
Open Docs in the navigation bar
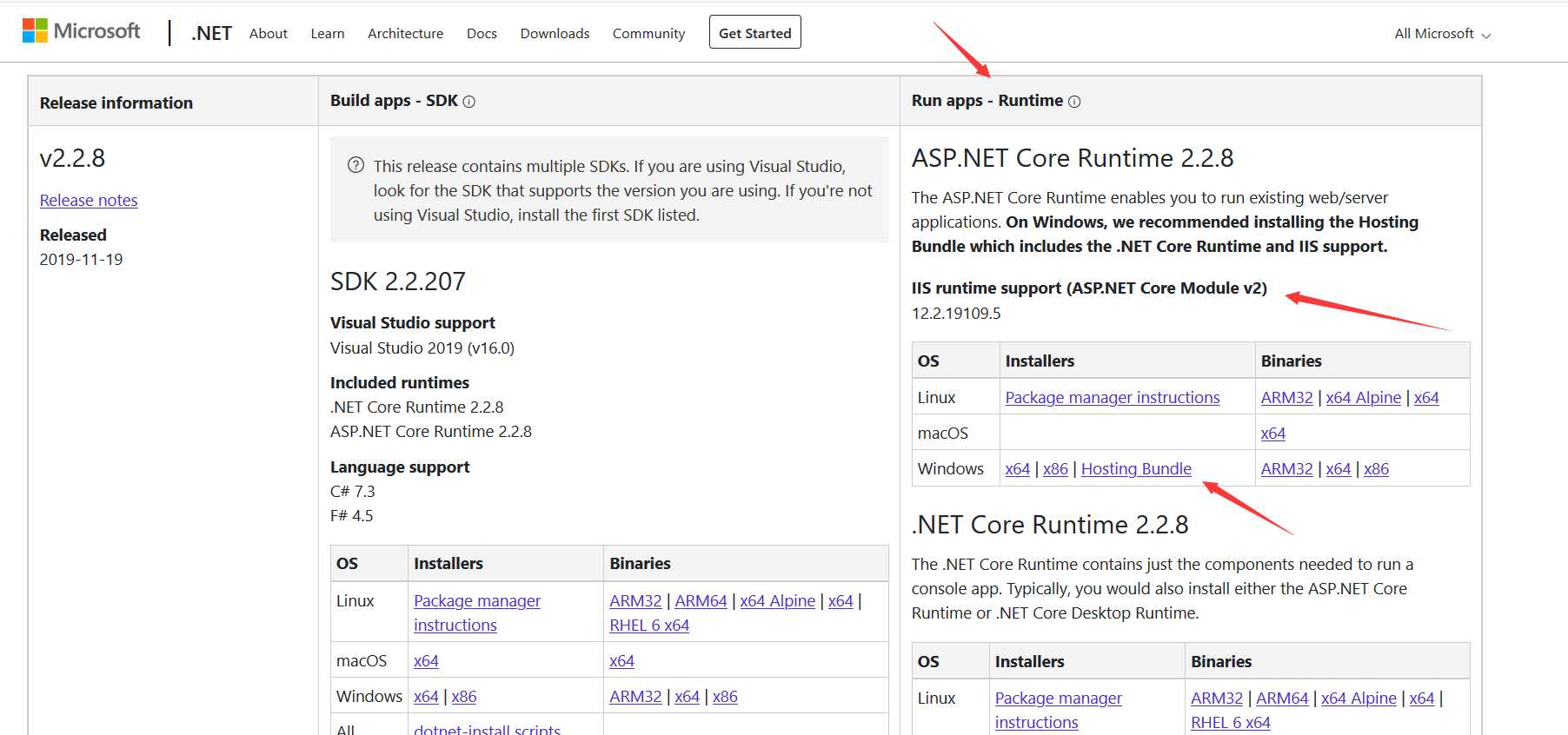pyautogui.click(x=482, y=33)
